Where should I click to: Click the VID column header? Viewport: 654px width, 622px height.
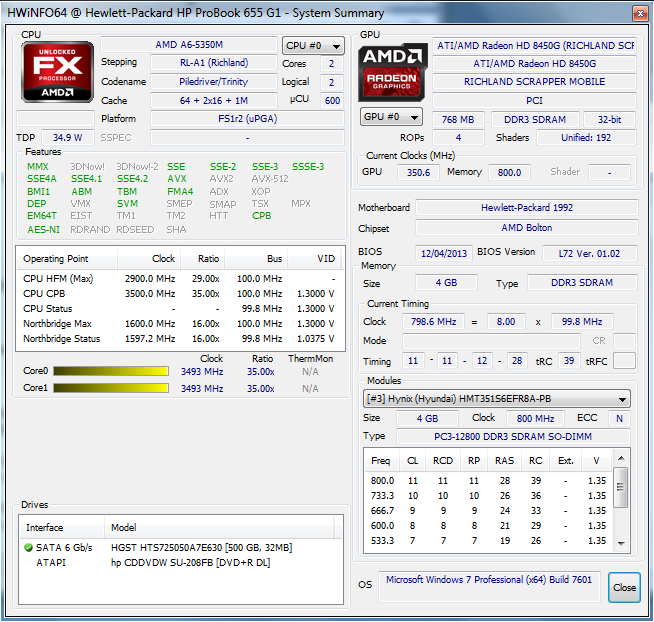pos(315,259)
